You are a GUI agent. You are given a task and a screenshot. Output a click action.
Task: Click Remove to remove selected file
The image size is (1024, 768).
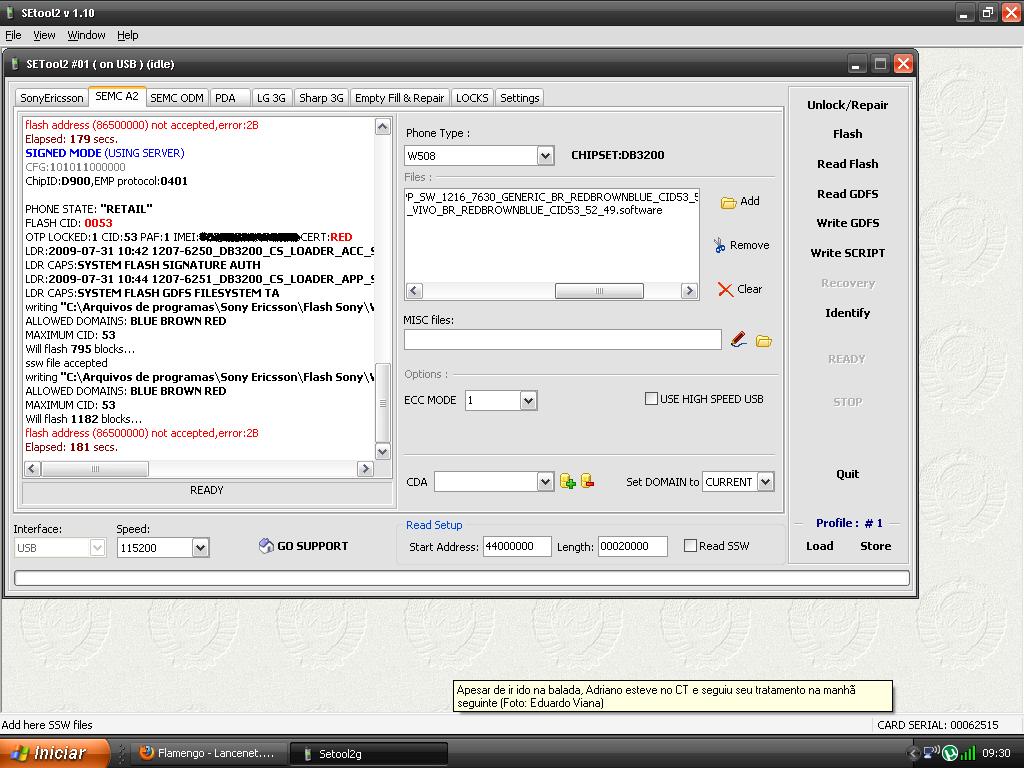741,245
